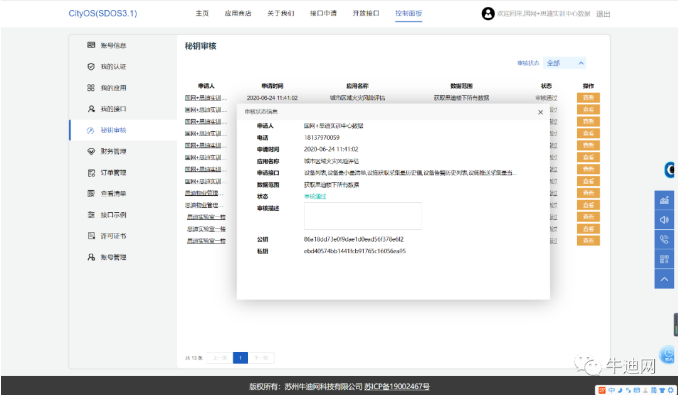This screenshot has height=395, width=680.
Task: Click the public key value 86e18dd73e0f9dae1d0eed56f378e642
Action: click(353, 239)
